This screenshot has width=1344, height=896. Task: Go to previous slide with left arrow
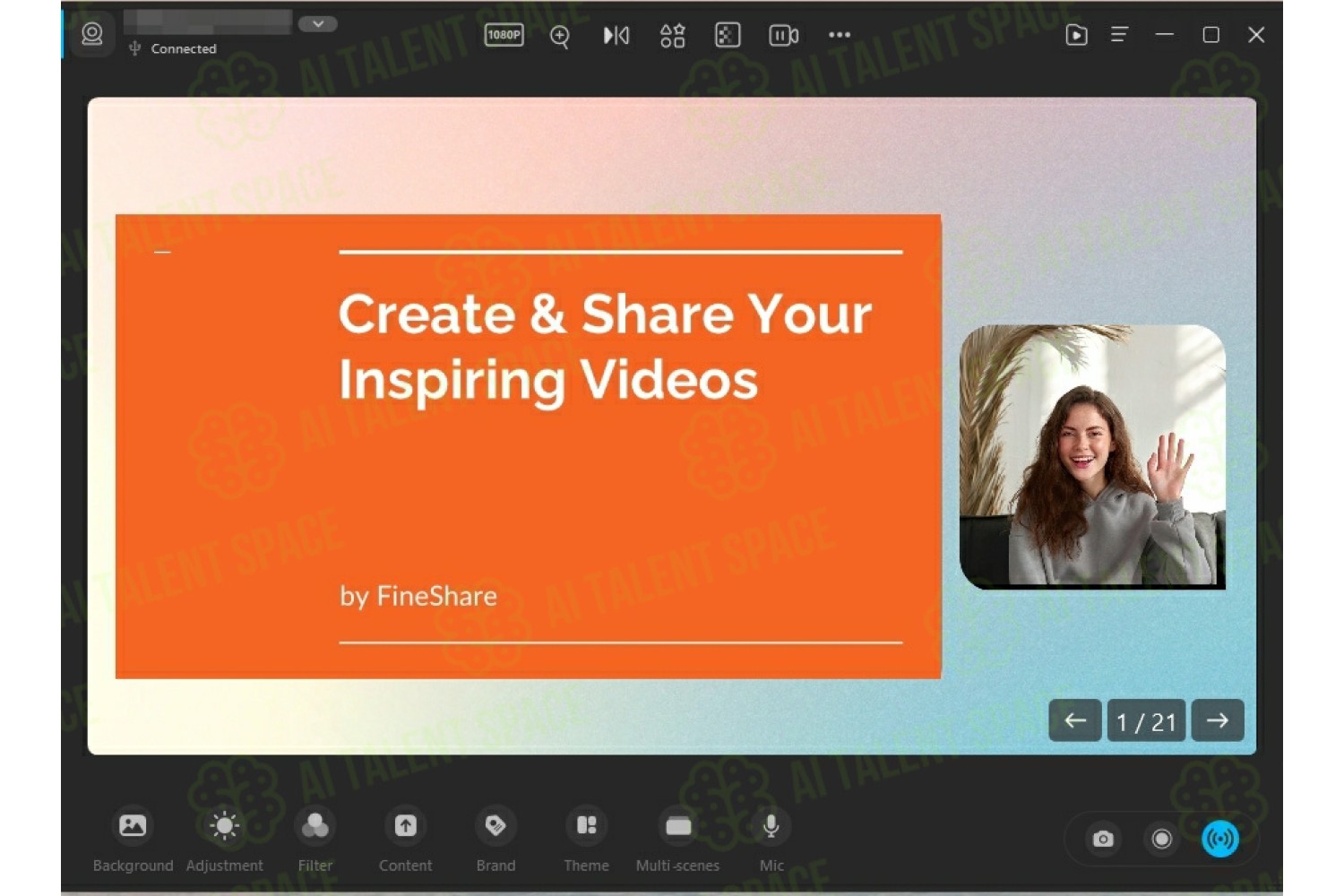(x=1075, y=720)
